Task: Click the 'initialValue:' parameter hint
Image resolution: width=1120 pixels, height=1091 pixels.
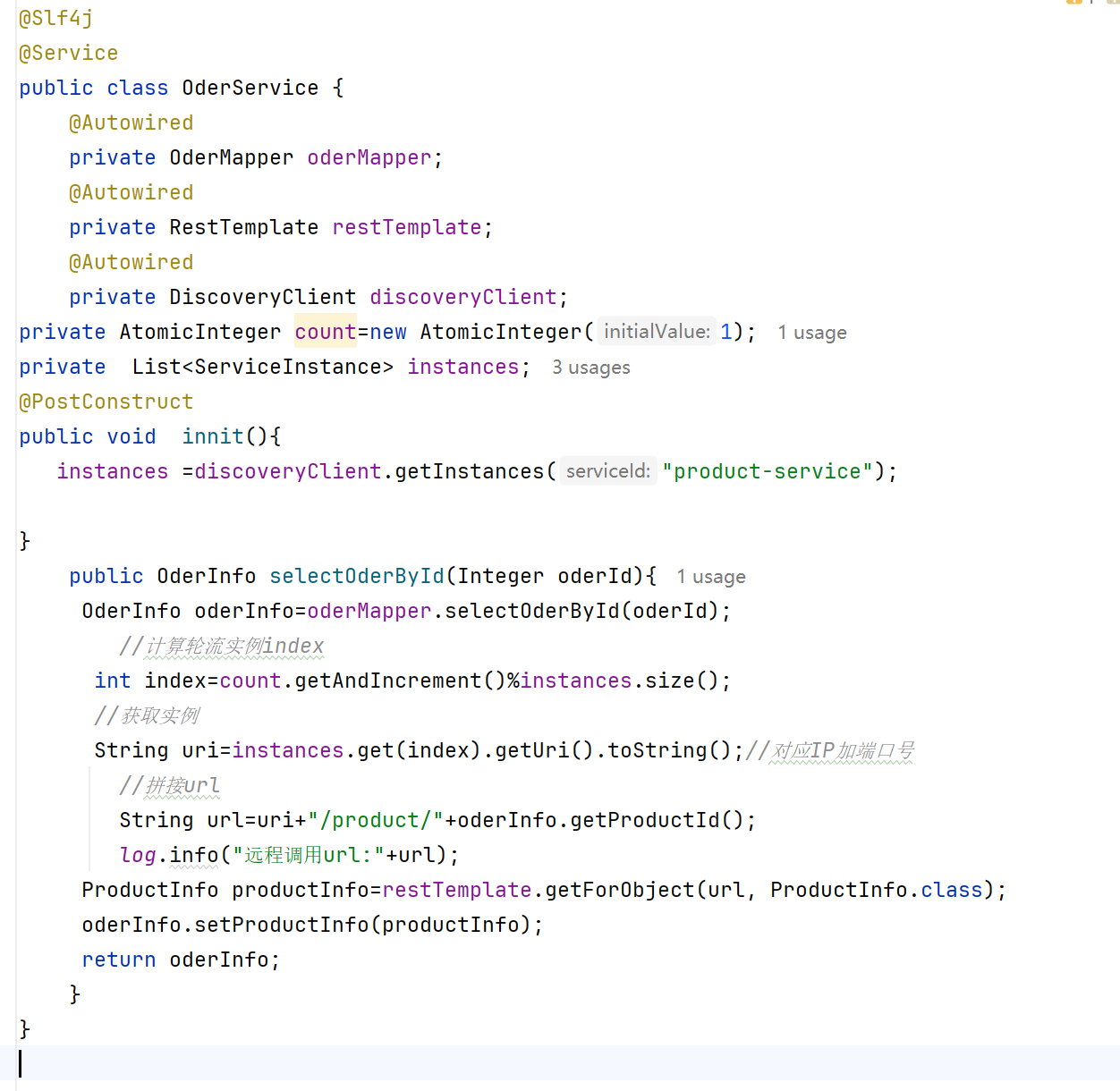Action: 657,332
